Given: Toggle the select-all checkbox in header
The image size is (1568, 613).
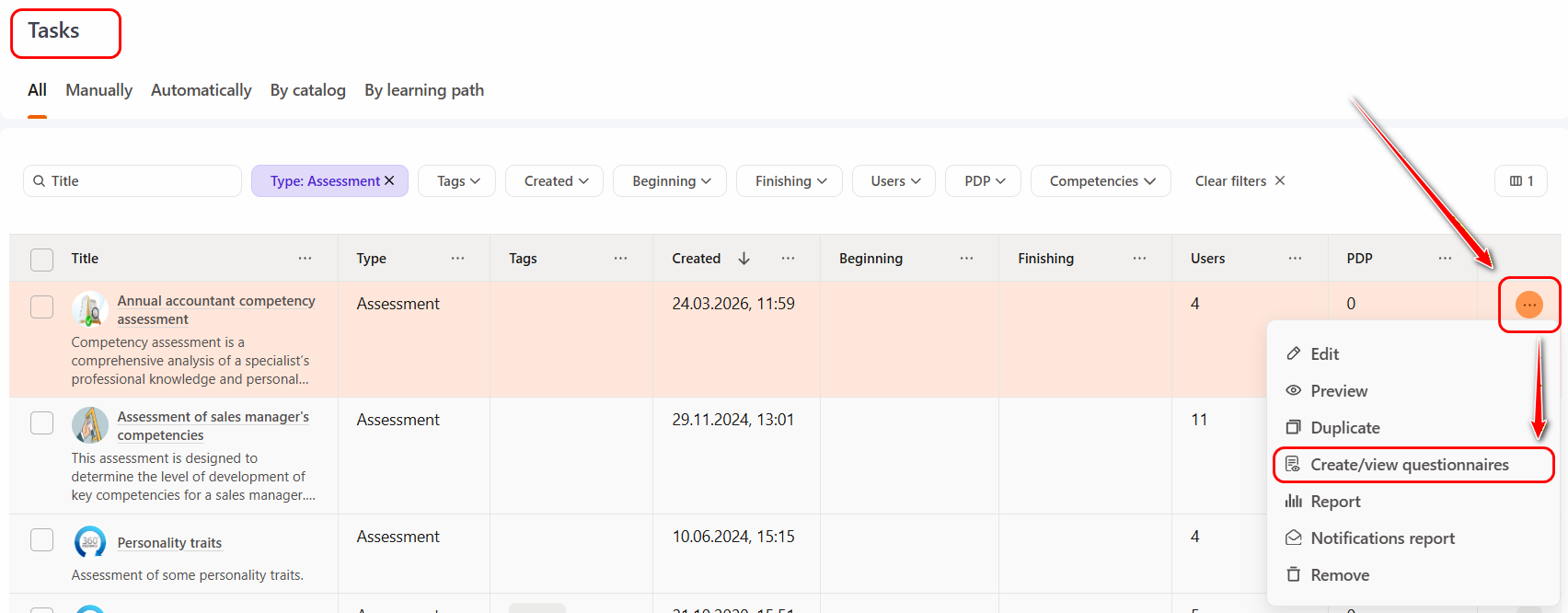Looking at the screenshot, I should [x=42, y=260].
